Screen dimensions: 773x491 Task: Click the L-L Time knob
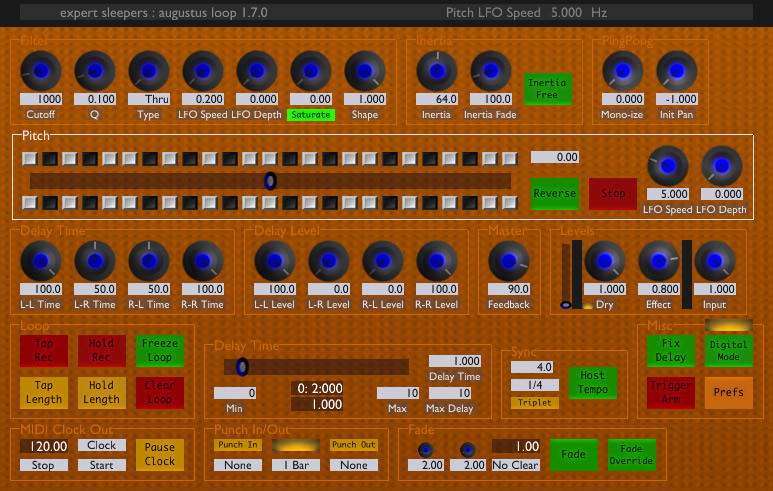pos(41,261)
